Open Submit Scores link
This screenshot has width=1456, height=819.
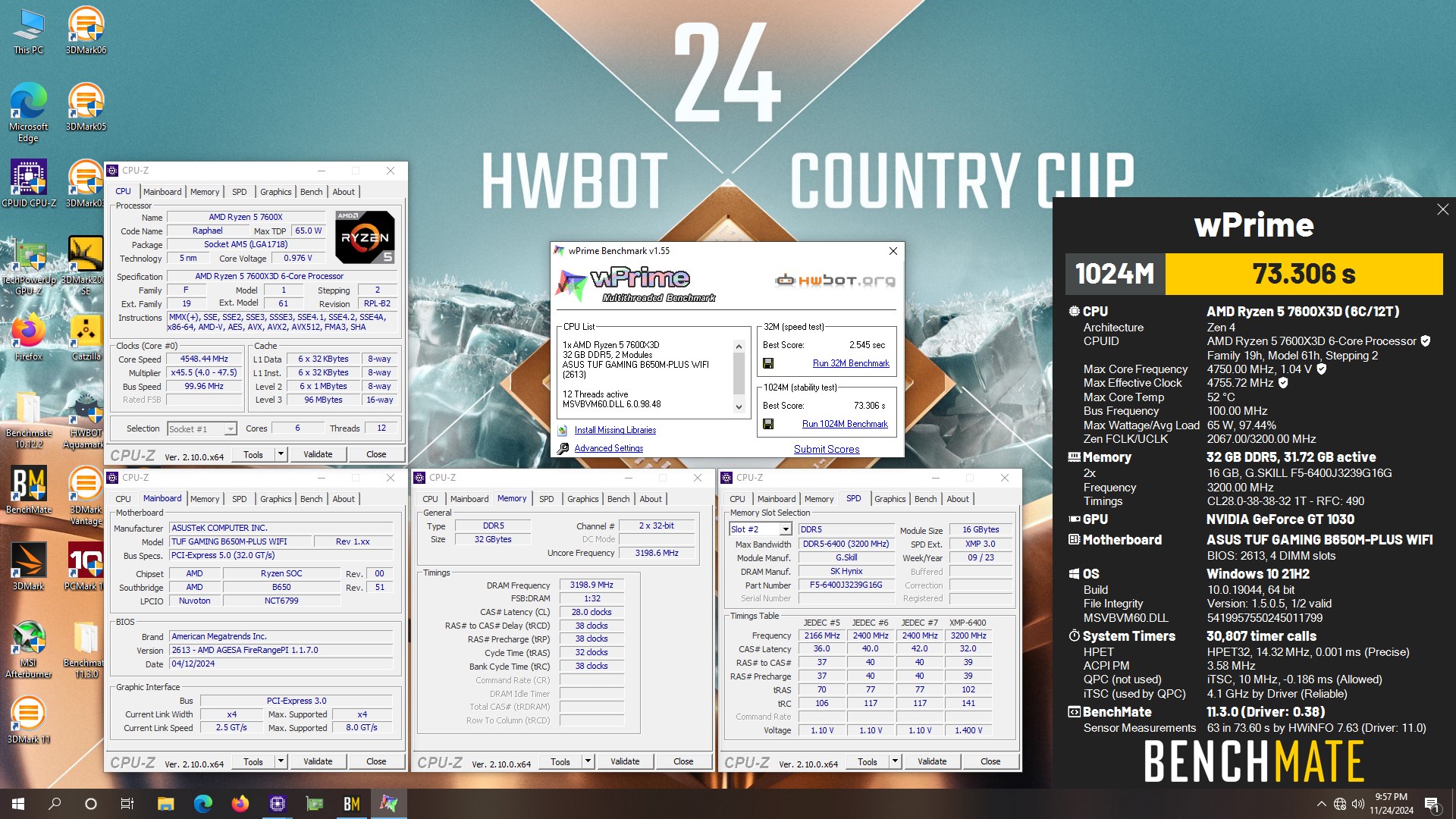[x=827, y=449]
